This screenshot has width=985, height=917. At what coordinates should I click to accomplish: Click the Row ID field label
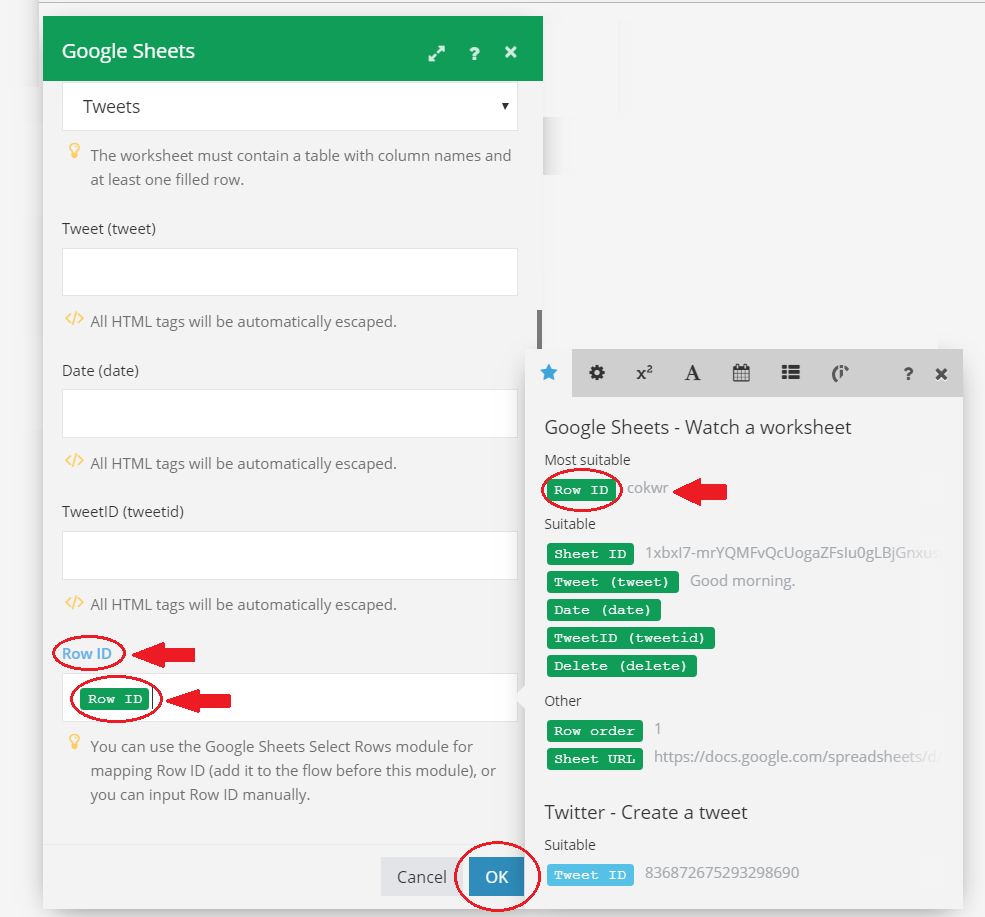tap(87, 653)
